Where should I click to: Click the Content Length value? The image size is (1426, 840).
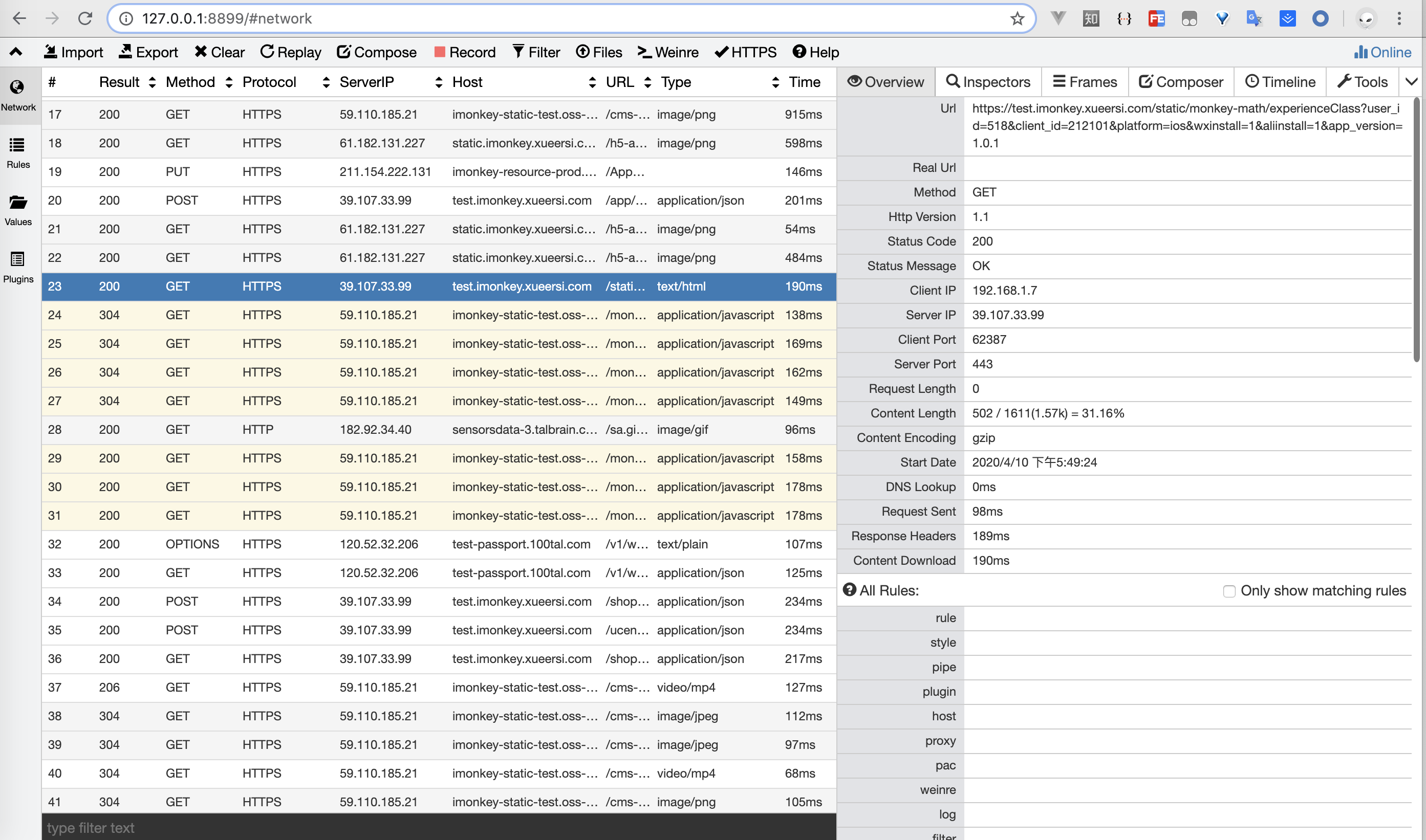(x=1048, y=413)
